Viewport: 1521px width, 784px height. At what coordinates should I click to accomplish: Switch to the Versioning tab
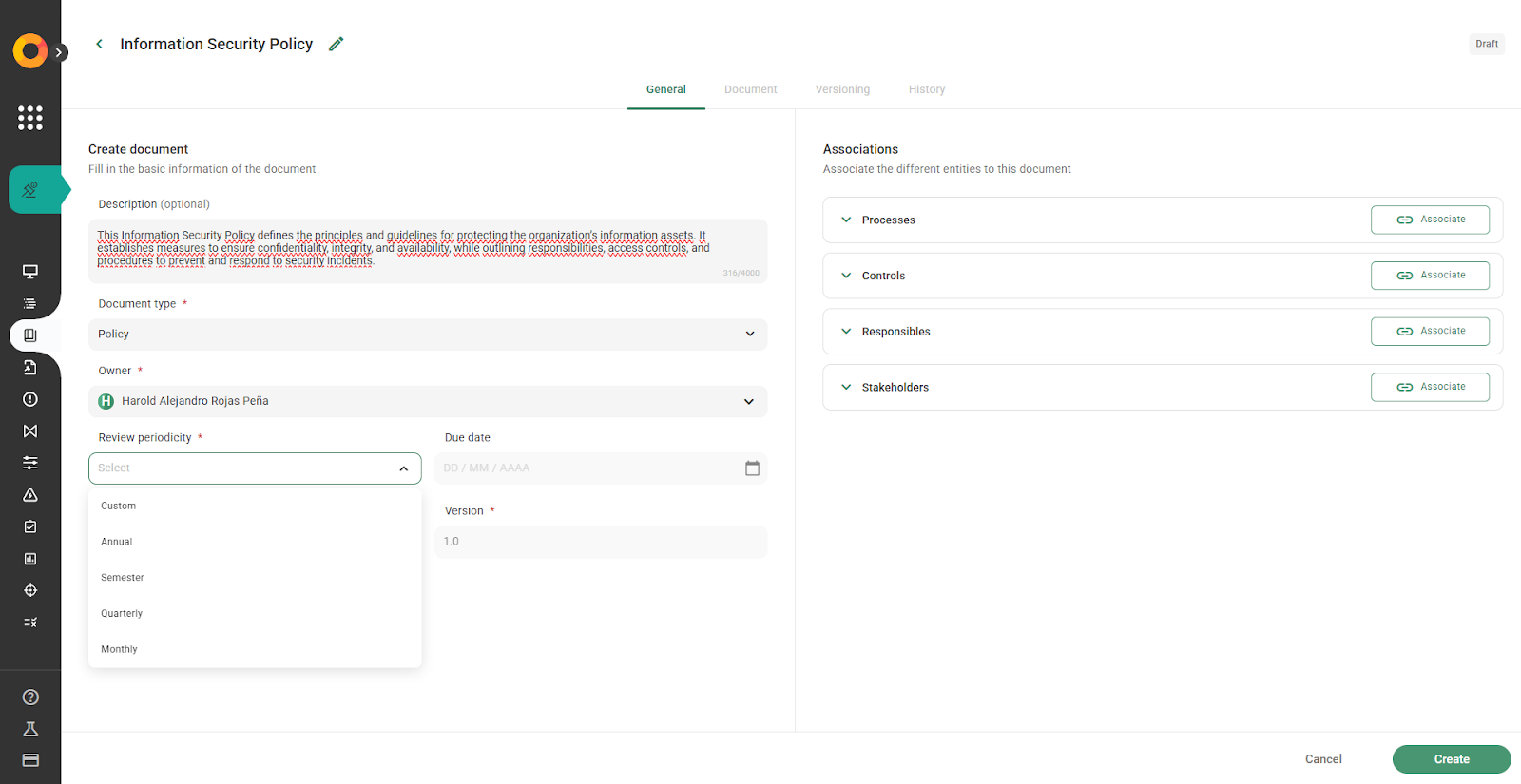(842, 89)
